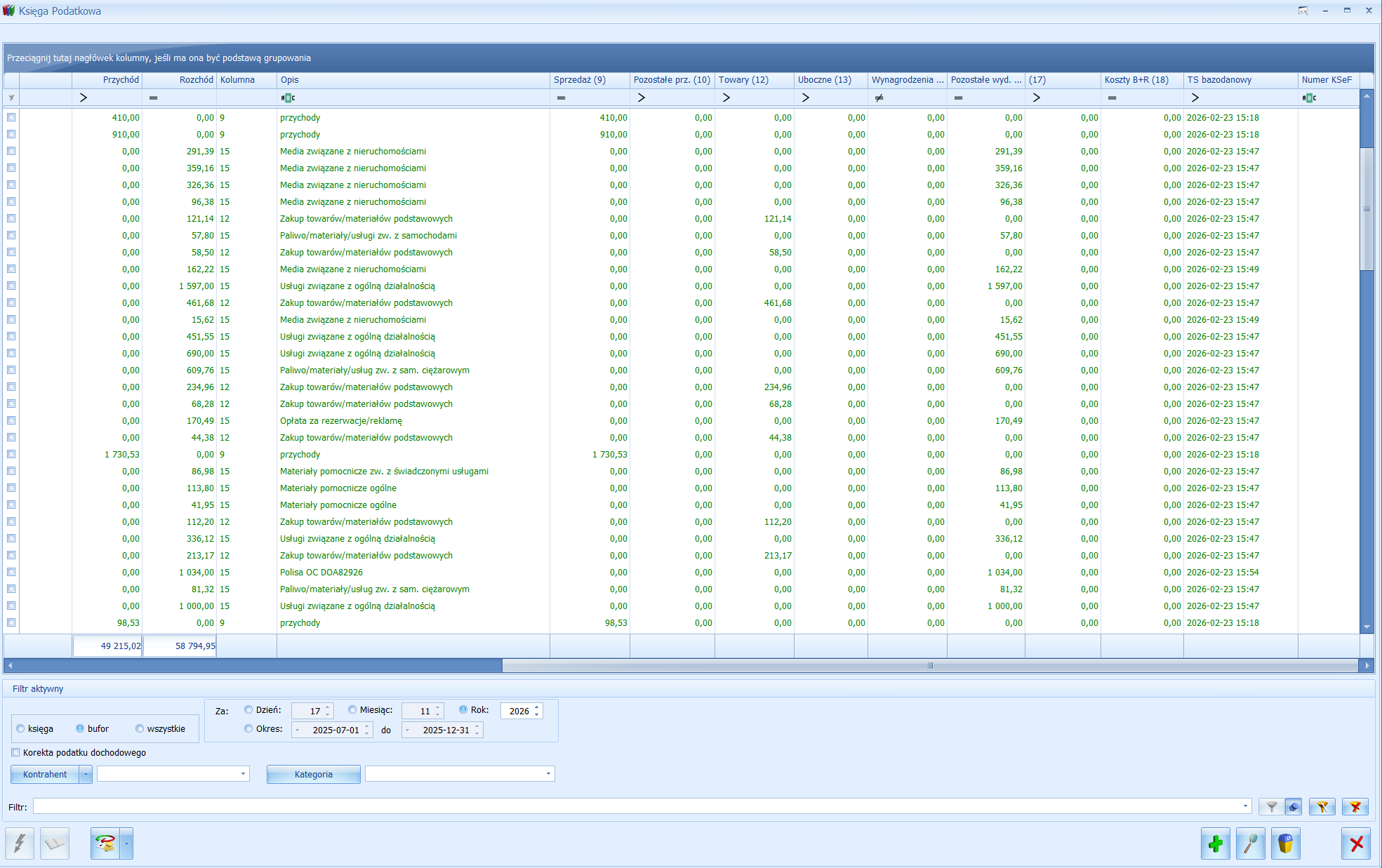The image size is (1382, 868).
Task: Click the funnel apply filter icon
Action: pyautogui.click(x=1272, y=807)
